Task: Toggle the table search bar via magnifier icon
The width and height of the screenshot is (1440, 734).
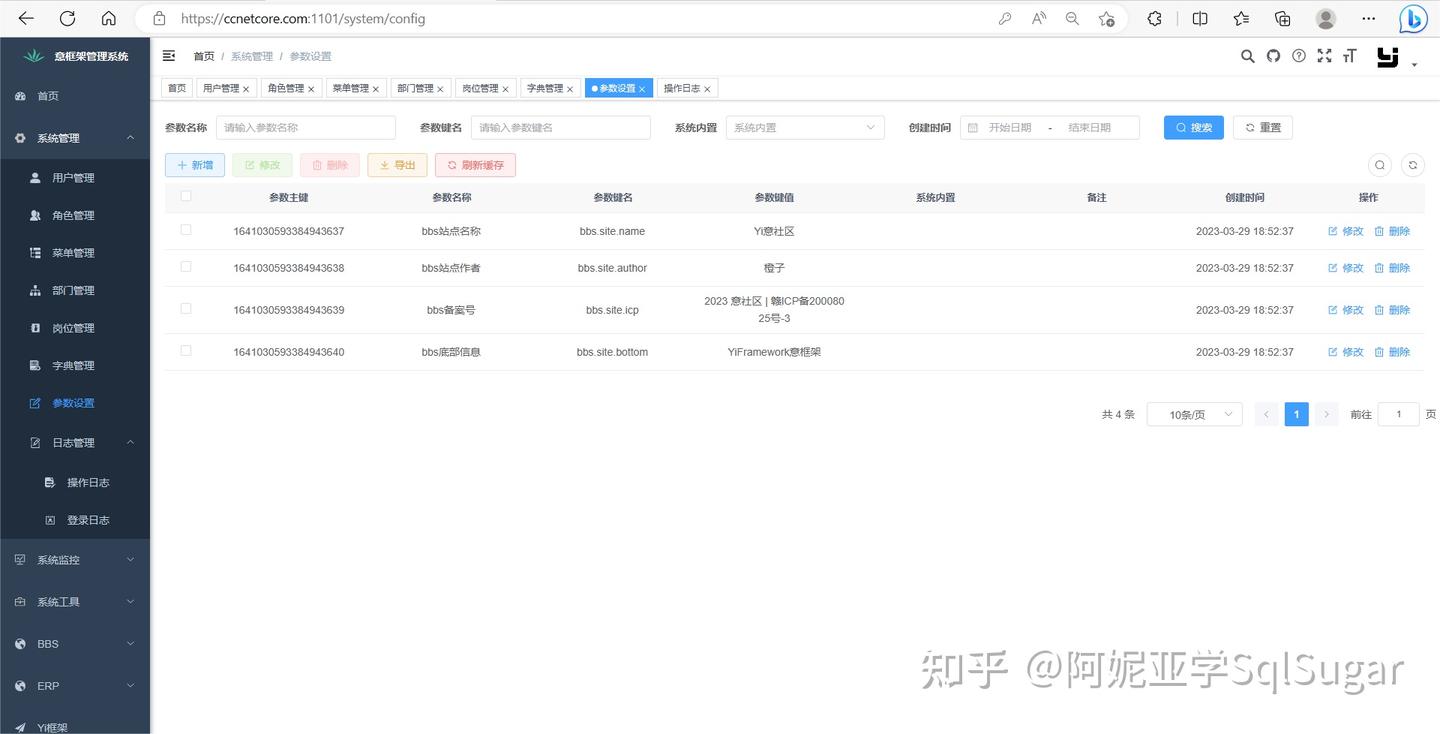Action: point(1380,165)
